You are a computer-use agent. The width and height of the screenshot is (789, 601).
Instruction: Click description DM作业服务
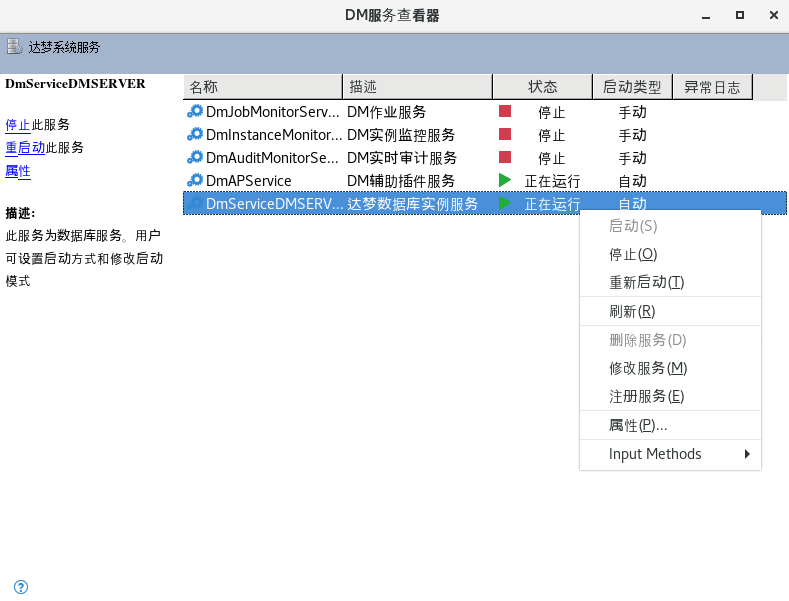click(x=386, y=112)
